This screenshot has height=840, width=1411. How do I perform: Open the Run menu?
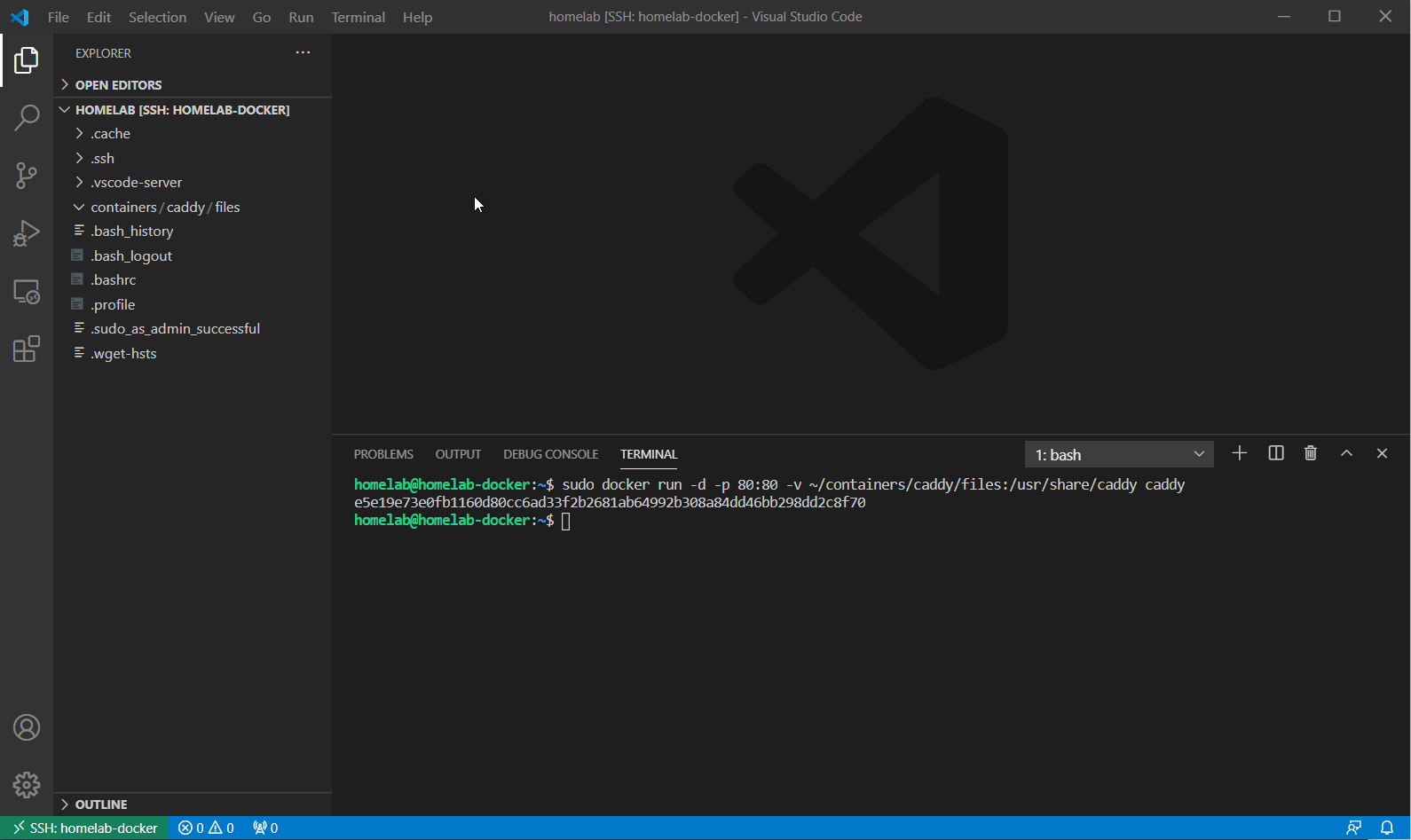coord(301,17)
